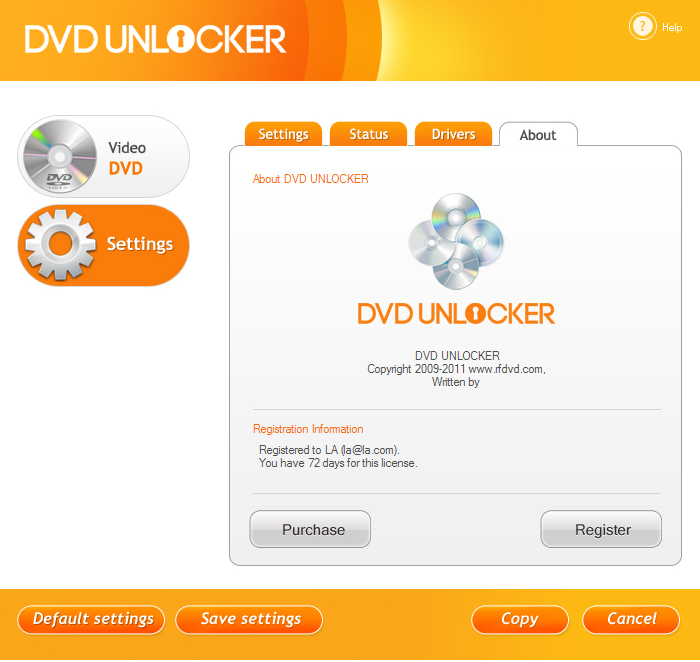The height and width of the screenshot is (662, 700).
Task: Click the Register button
Action: pos(601,529)
